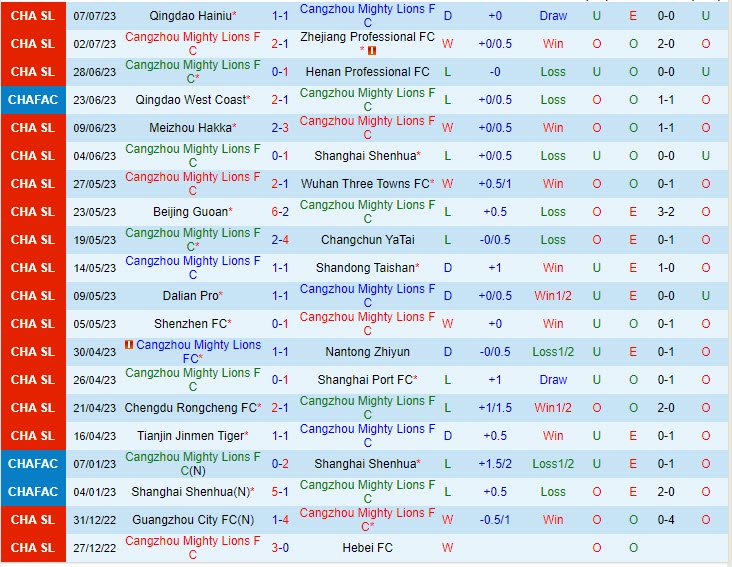Viewport: 732px width, 567px height.
Task: Click the 2-3 score of Meizhou Hakka match
Action: [280, 128]
